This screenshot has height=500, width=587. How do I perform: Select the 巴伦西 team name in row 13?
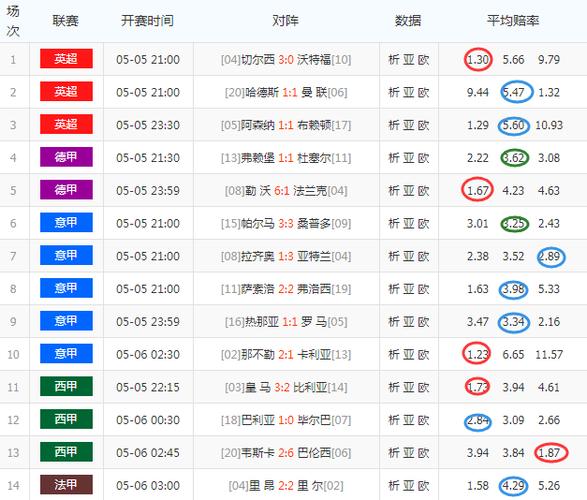[314, 453]
